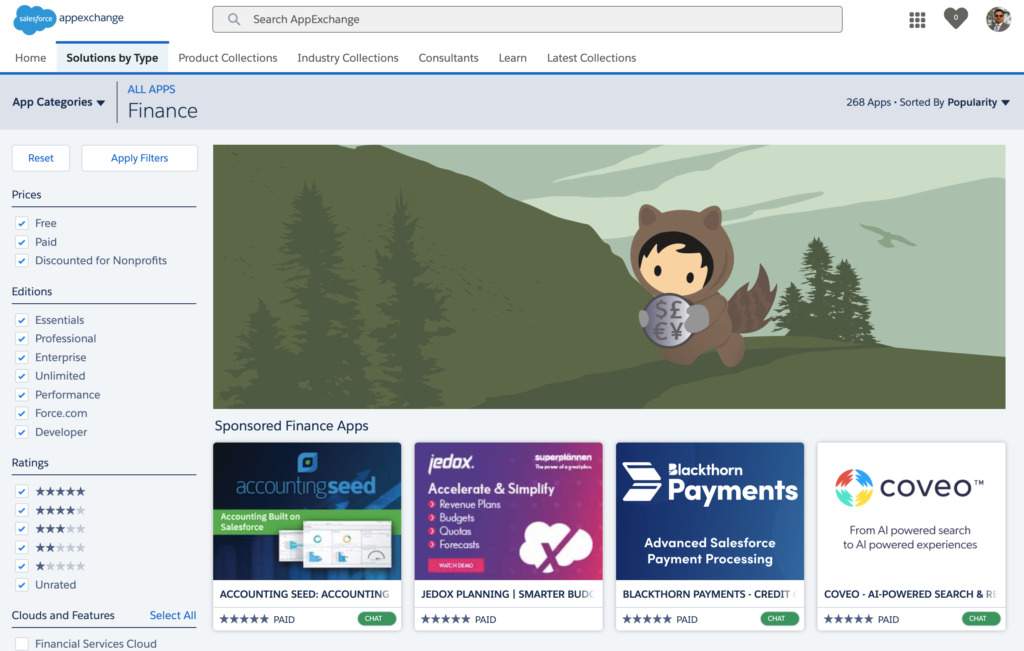Screen dimensions: 1024x651
Task: Click the BLACKTHORN PAYMENTS - CREDIT title
Action: pyautogui.click(x=709, y=594)
